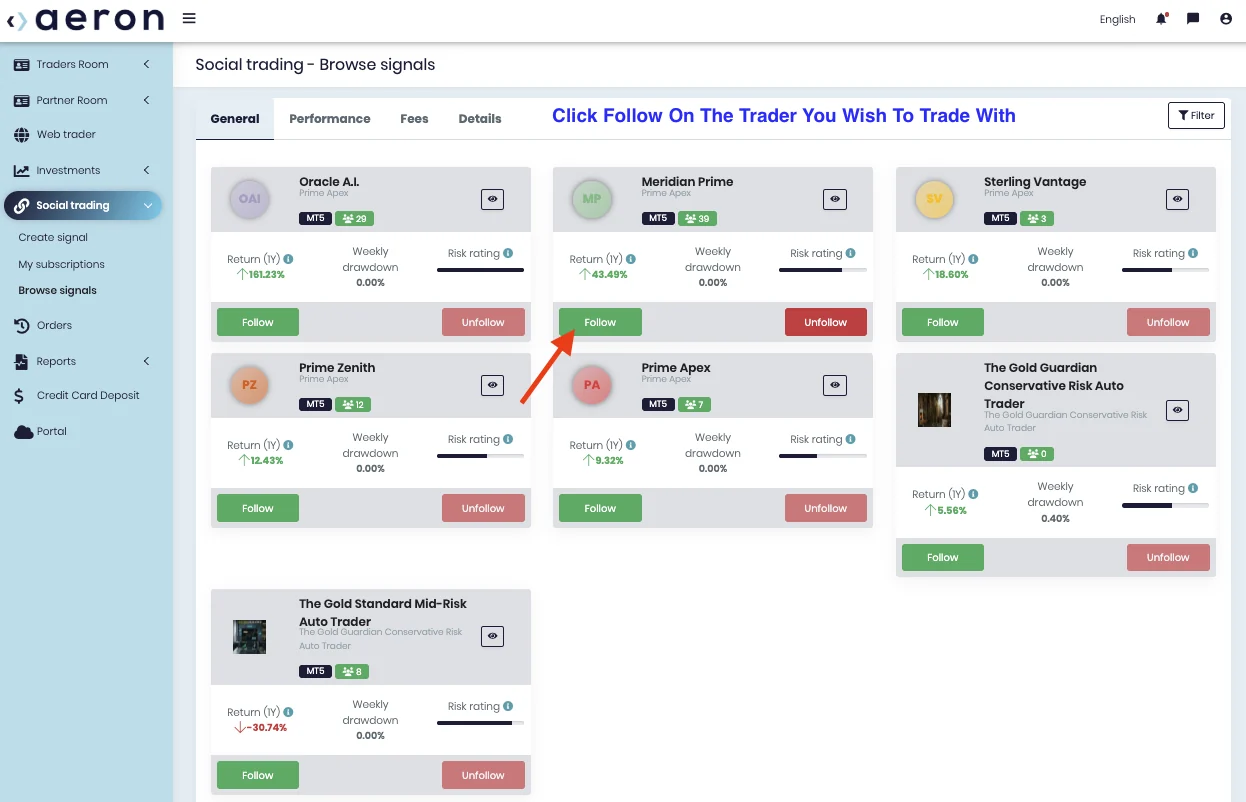Click the 39 followers badge on Meridian Prime

click(x=695, y=218)
